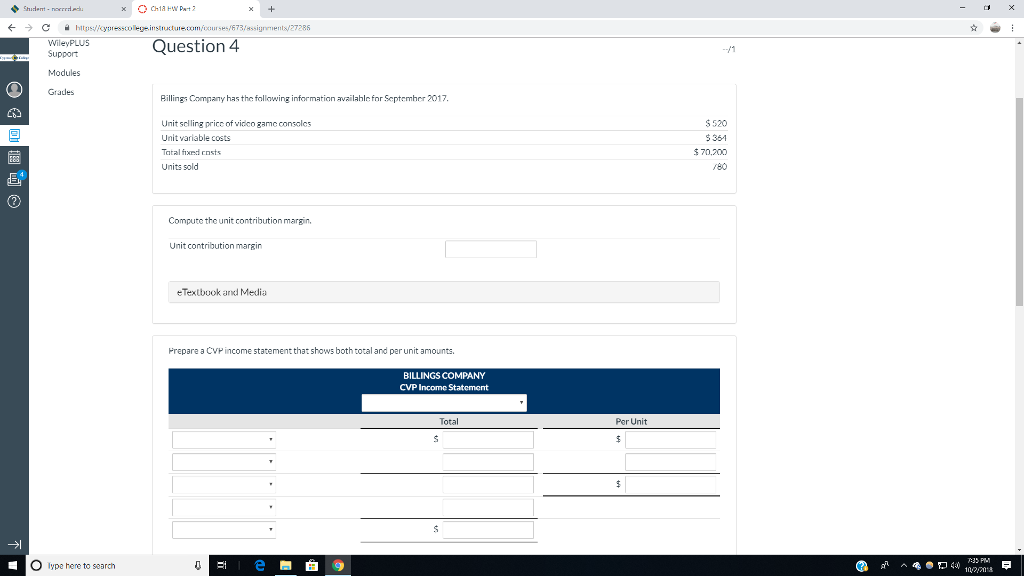
Task: Open the Grades link
Action: click(x=60, y=91)
